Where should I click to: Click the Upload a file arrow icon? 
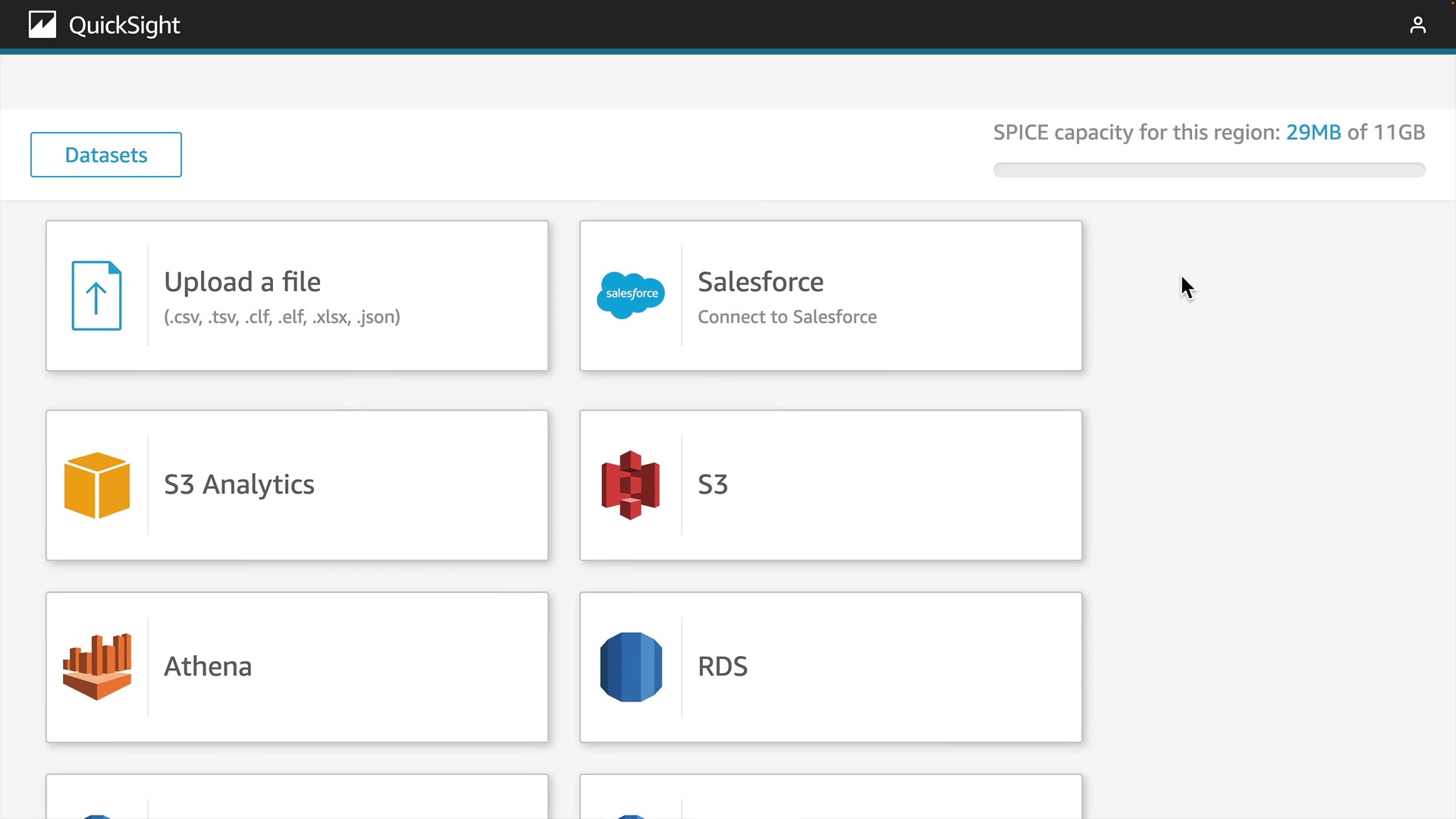[96, 296]
